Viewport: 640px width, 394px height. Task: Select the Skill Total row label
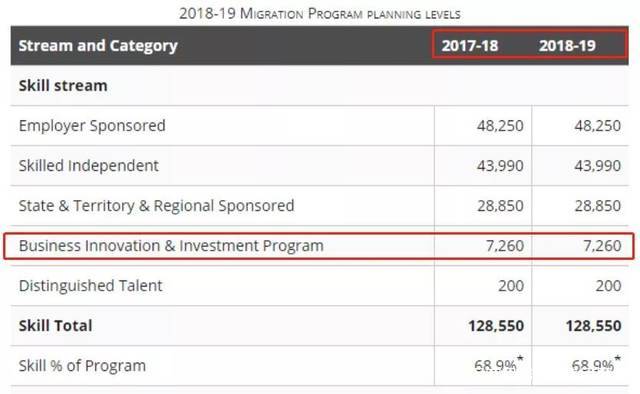pyautogui.click(x=56, y=326)
